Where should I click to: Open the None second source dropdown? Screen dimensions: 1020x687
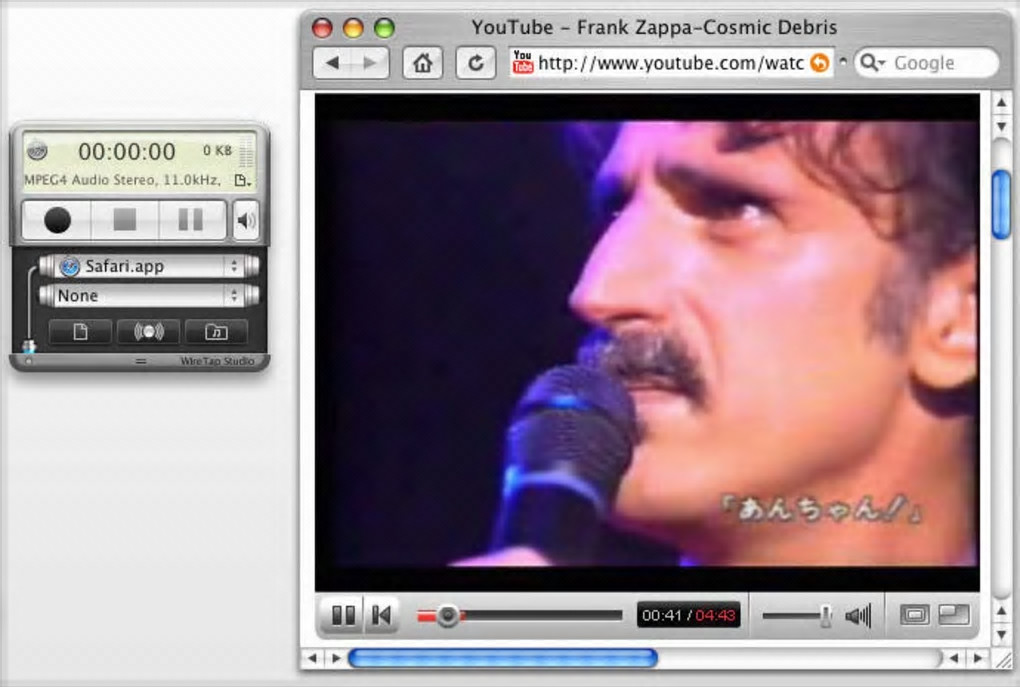coord(149,295)
